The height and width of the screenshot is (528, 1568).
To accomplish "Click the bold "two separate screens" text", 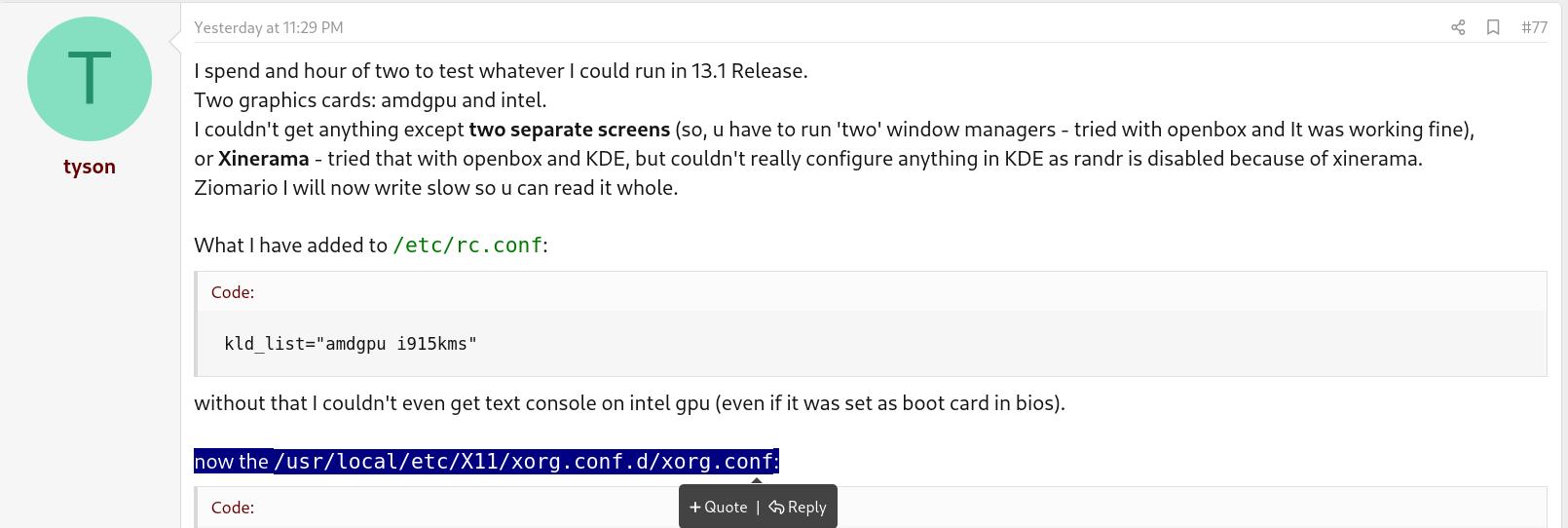I will pos(570,130).
